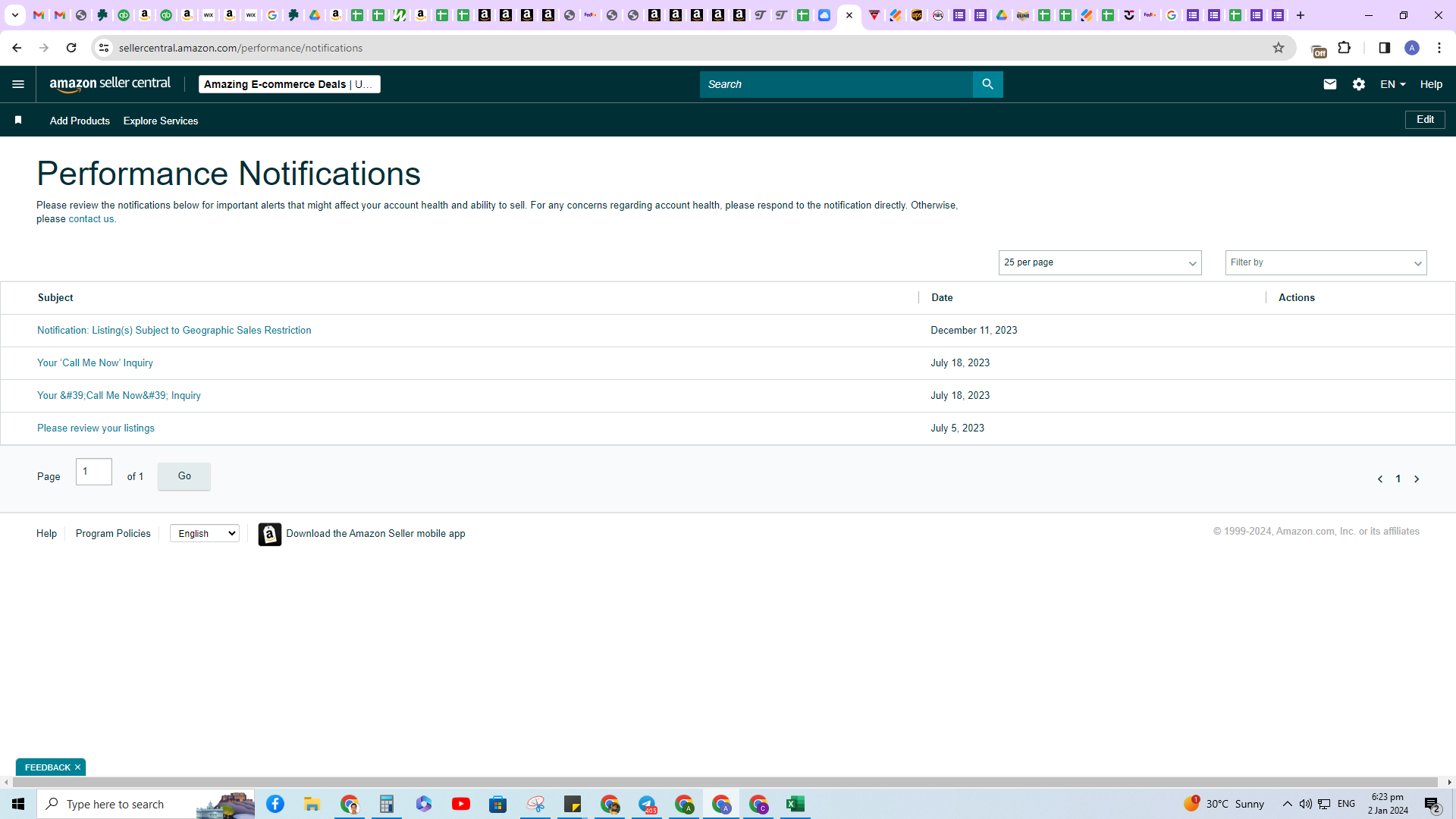Expand the 25 per page dropdown
1456x819 pixels.
(1100, 262)
